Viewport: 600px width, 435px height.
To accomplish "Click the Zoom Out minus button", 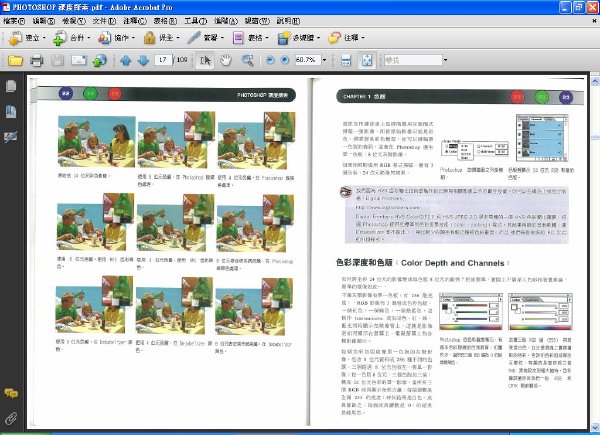I will point(270,60).
